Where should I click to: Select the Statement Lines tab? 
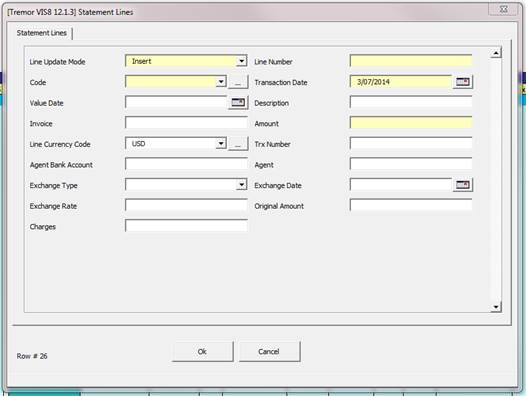(42, 33)
